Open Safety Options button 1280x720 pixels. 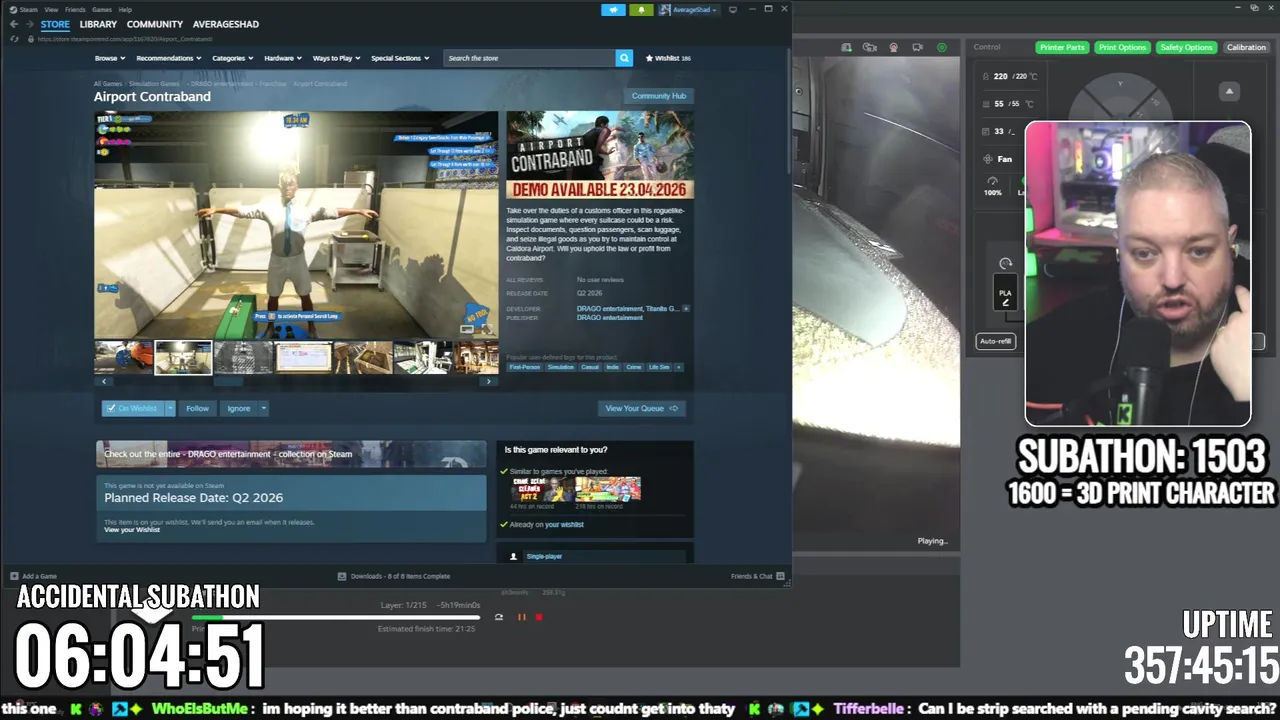(x=1186, y=47)
